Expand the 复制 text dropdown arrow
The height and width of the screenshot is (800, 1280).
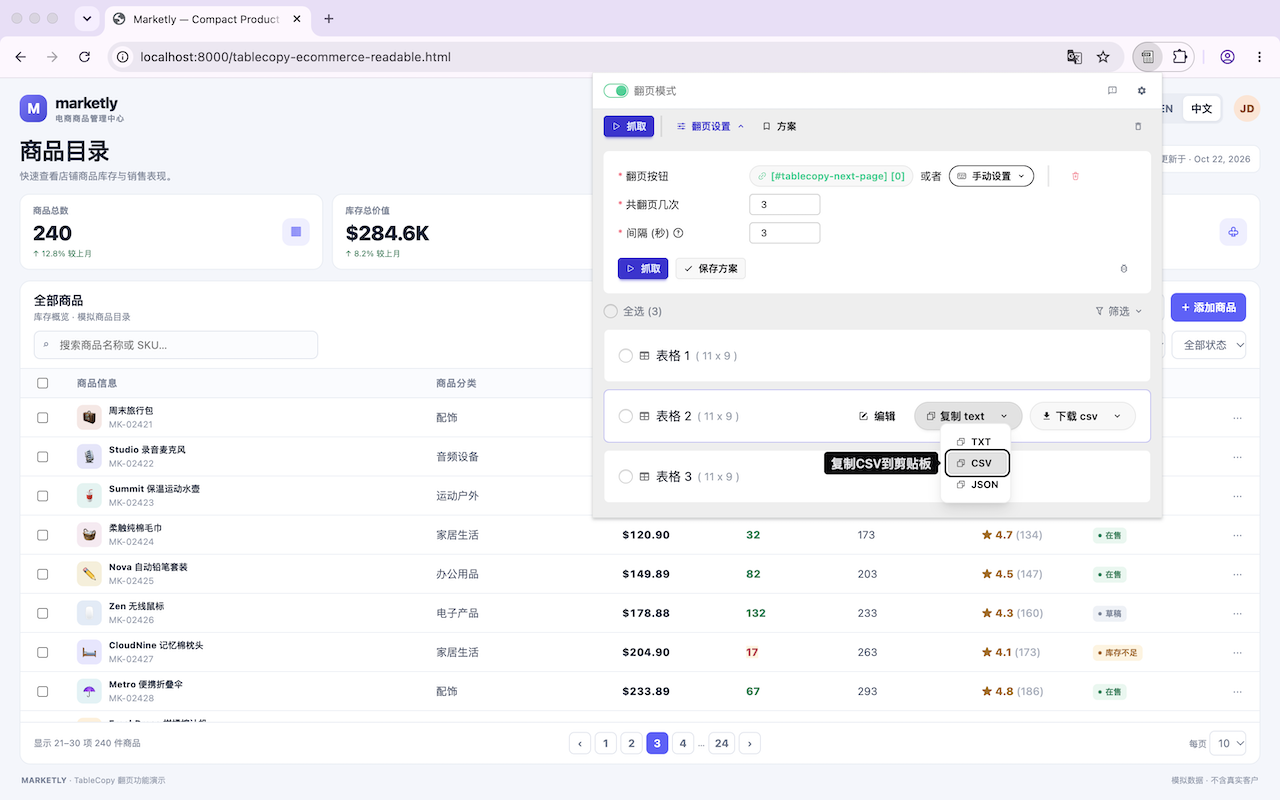(1004, 416)
